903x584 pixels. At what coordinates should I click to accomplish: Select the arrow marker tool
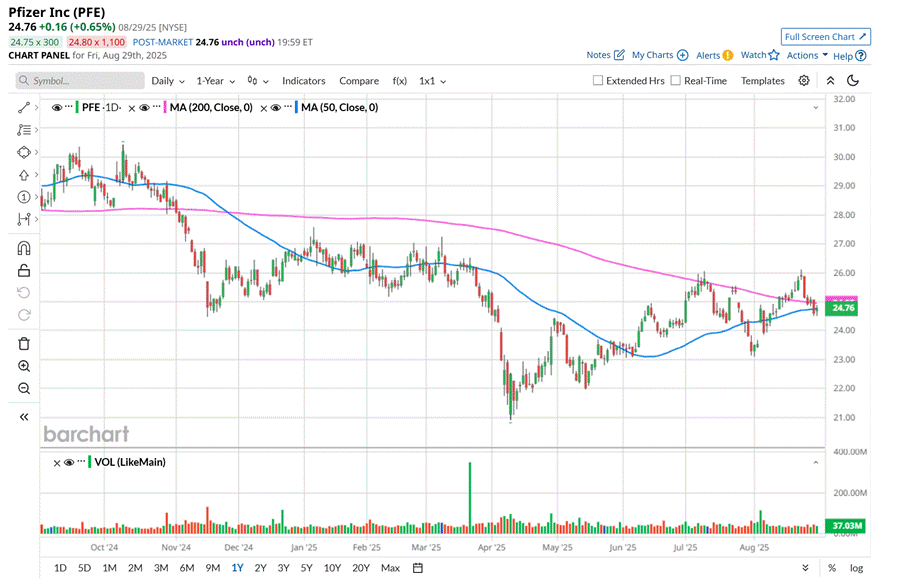pos(24,175)
